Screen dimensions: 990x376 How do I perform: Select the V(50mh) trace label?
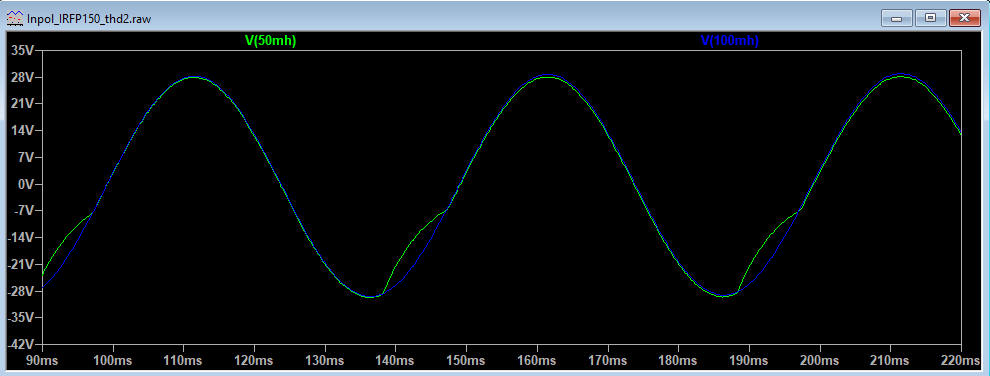(x=270, y=41)
